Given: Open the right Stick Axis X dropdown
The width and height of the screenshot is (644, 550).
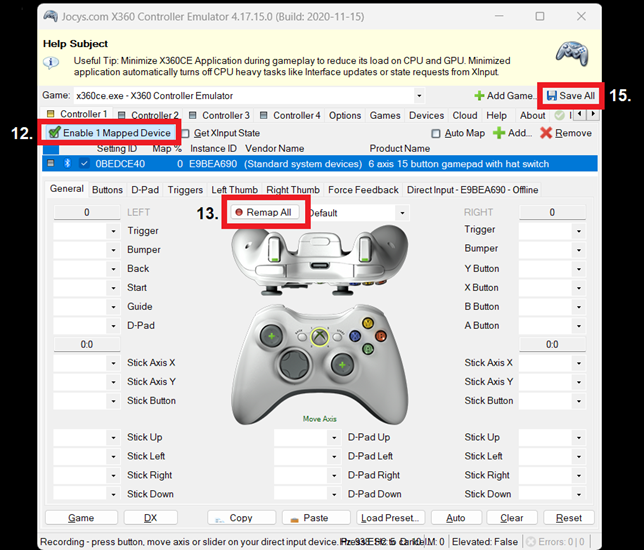Looking at the screenshot, I should point(579,363).
